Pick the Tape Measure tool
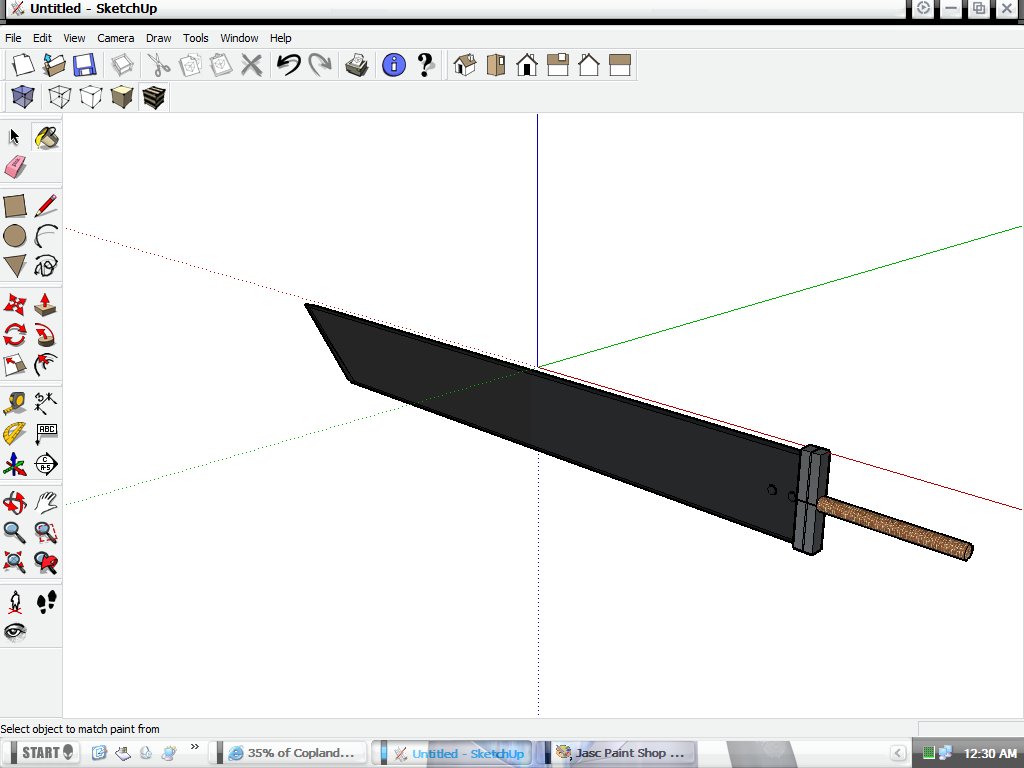Image resolution: width=1024 pixels, height=768 pixels. pyautogui.click(x=15, y=403)
